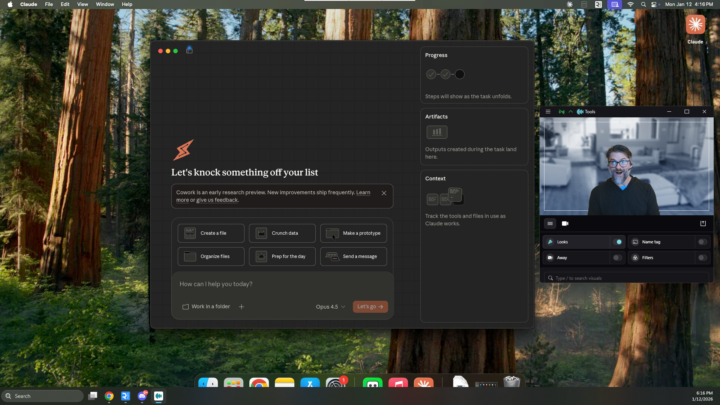This screenshot has width=720, height=405.
Task: Open App Store from the macOS dock
Action: [x=310, y=382]
